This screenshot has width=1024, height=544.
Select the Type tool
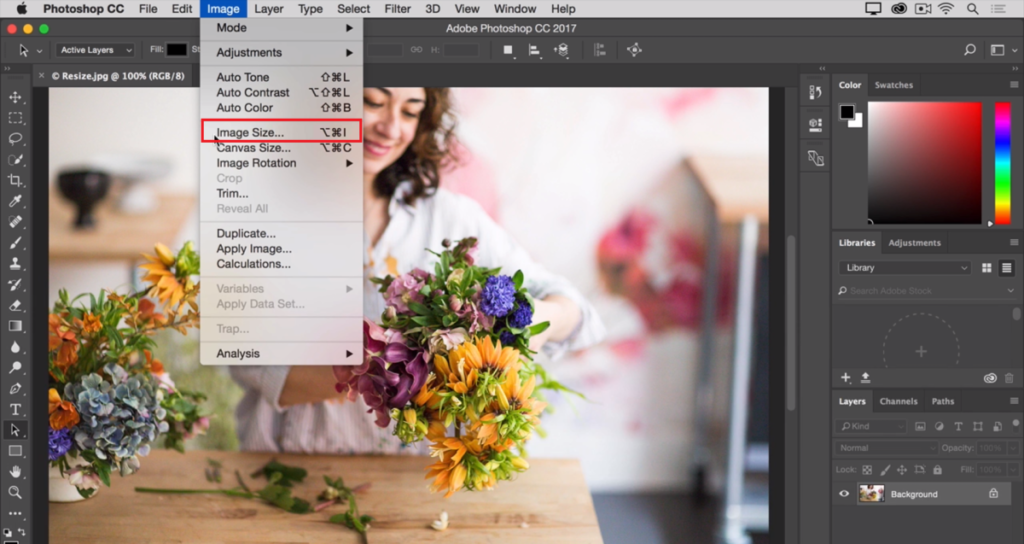coord(15,409)
